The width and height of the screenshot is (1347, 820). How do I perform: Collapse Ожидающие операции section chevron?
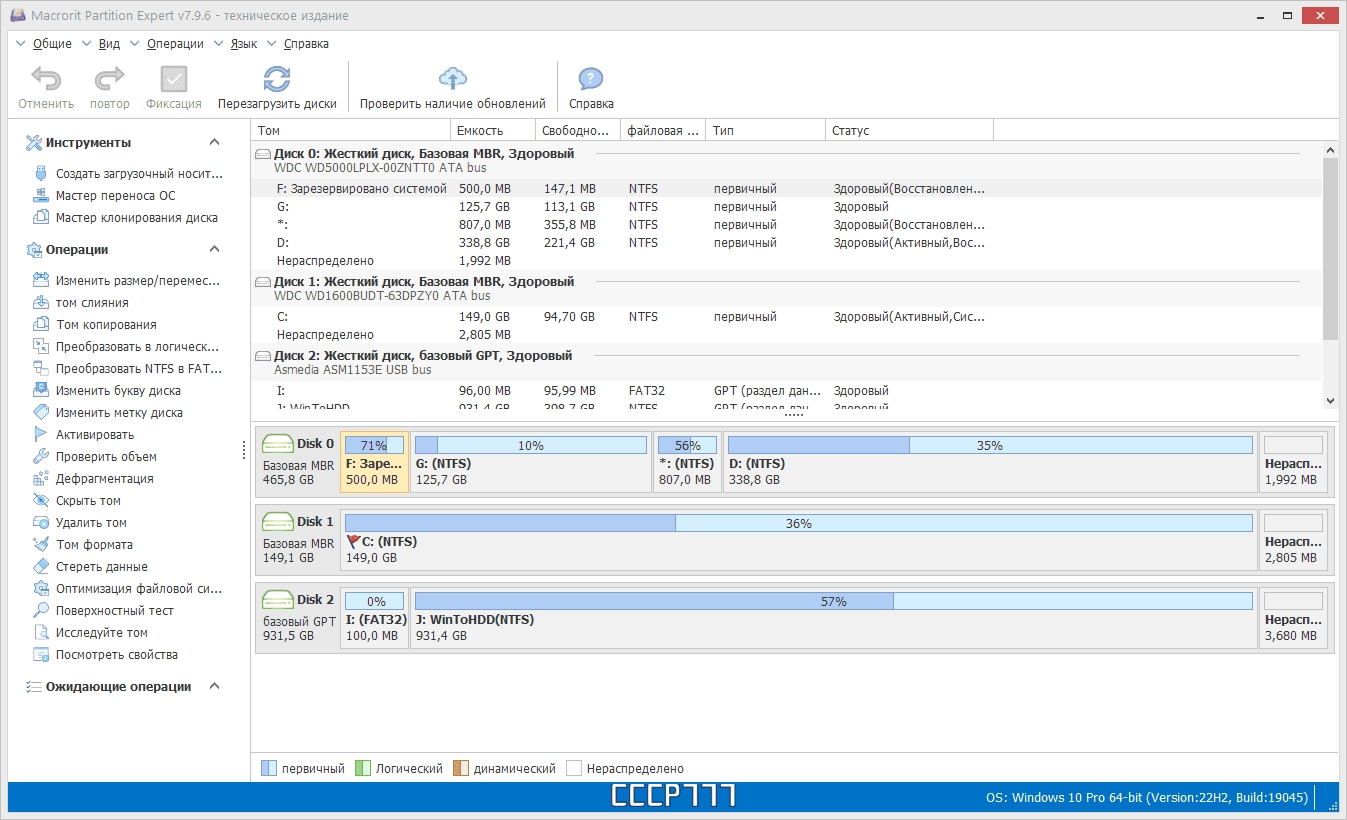pos(214,686)
